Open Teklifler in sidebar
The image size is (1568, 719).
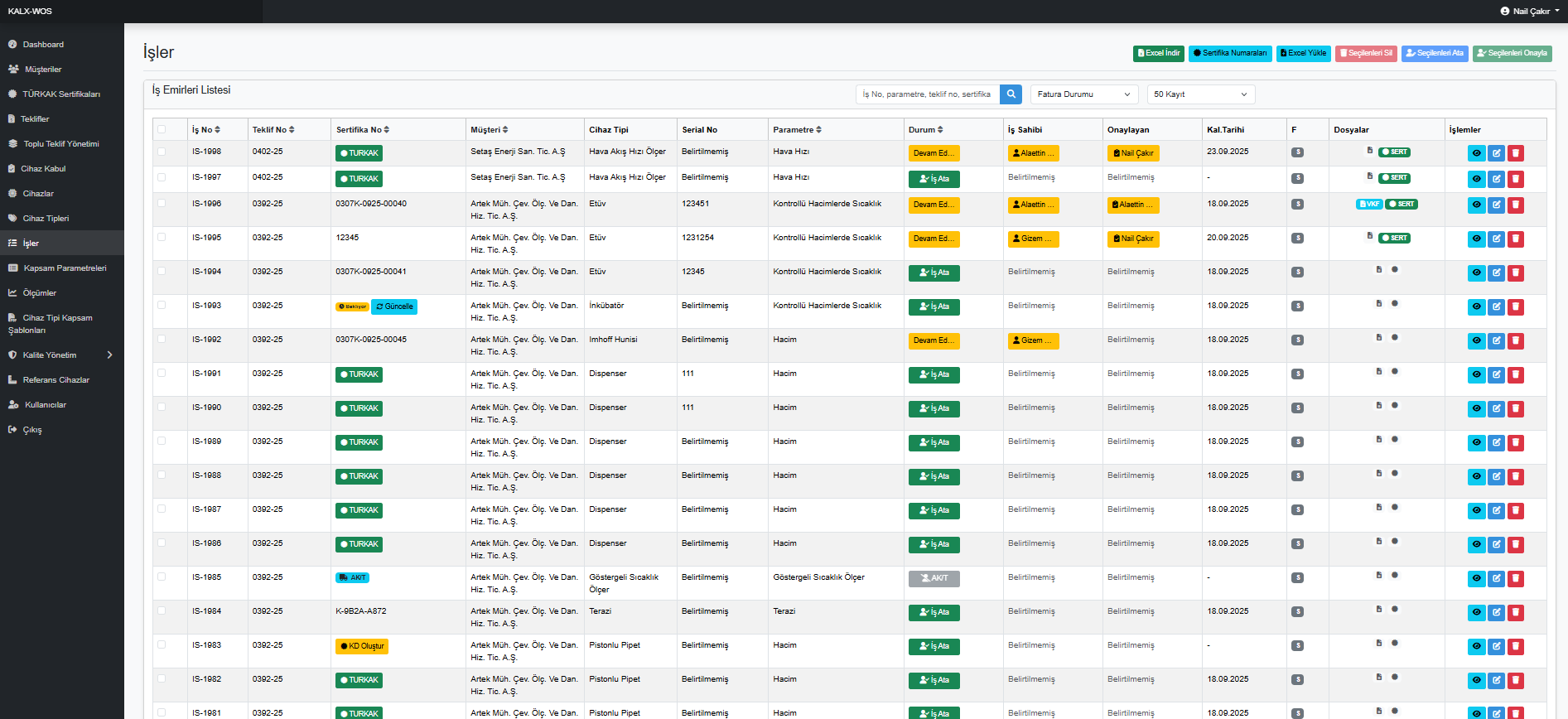61,119
